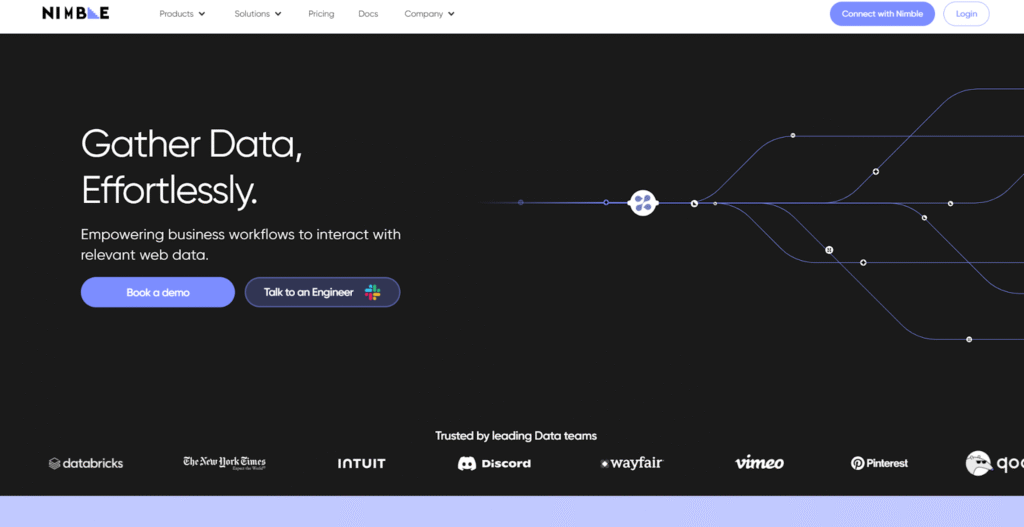1024x527 pixels.
Task: Go to the Docs page
Action: pos(368,14)
